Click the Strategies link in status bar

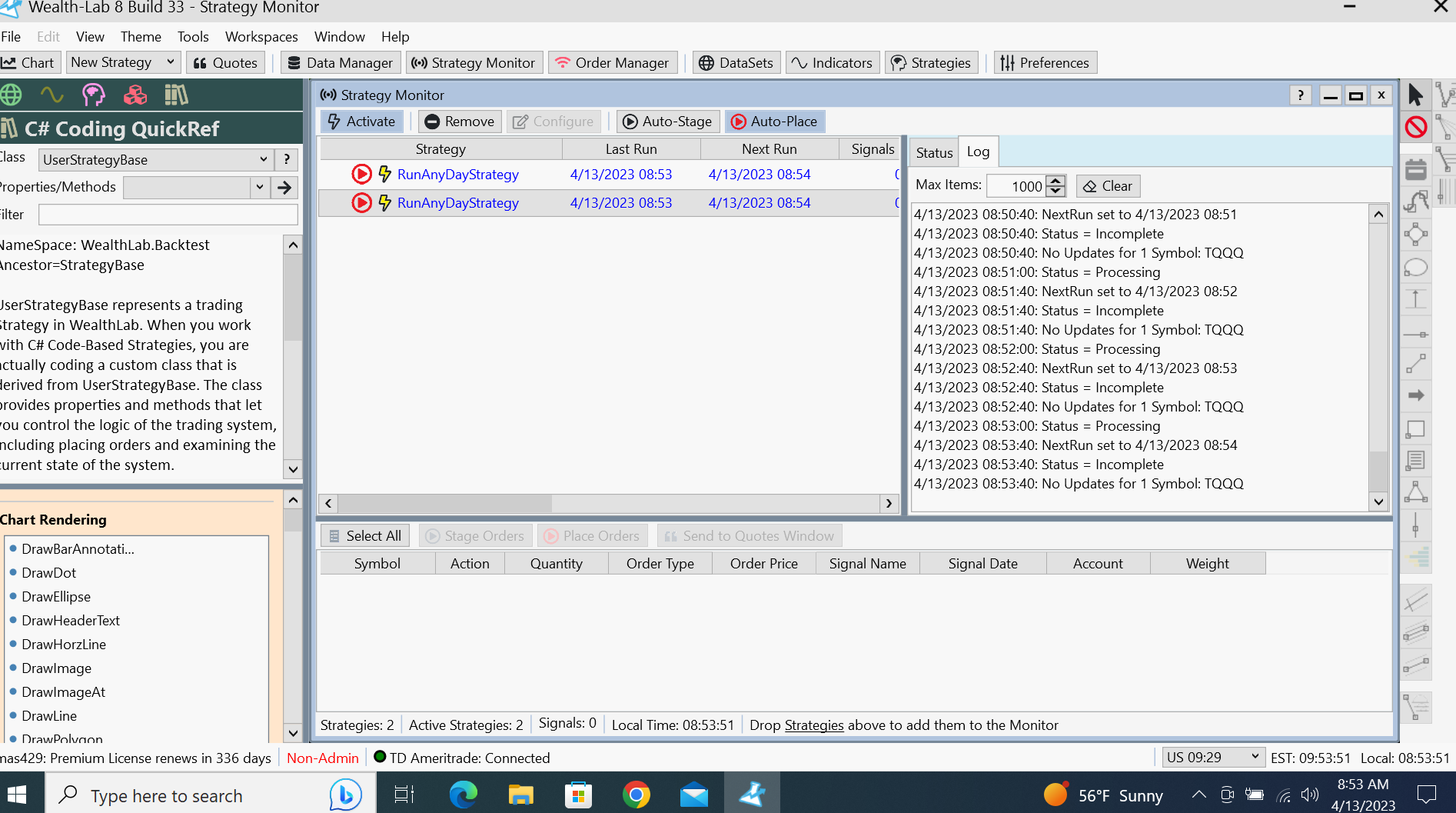(x=813, y=725)
